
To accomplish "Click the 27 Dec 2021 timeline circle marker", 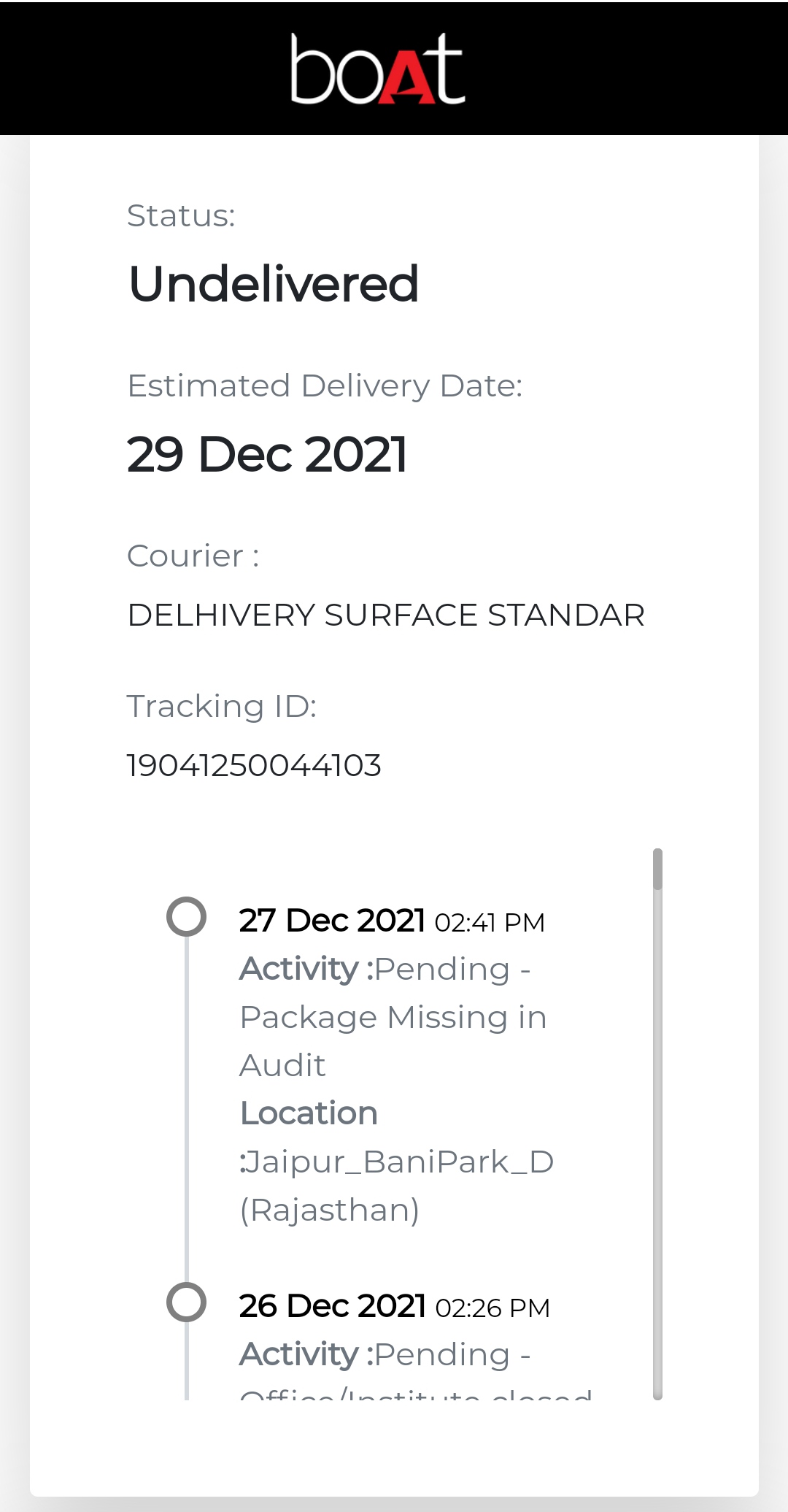I will pos(187,916).
